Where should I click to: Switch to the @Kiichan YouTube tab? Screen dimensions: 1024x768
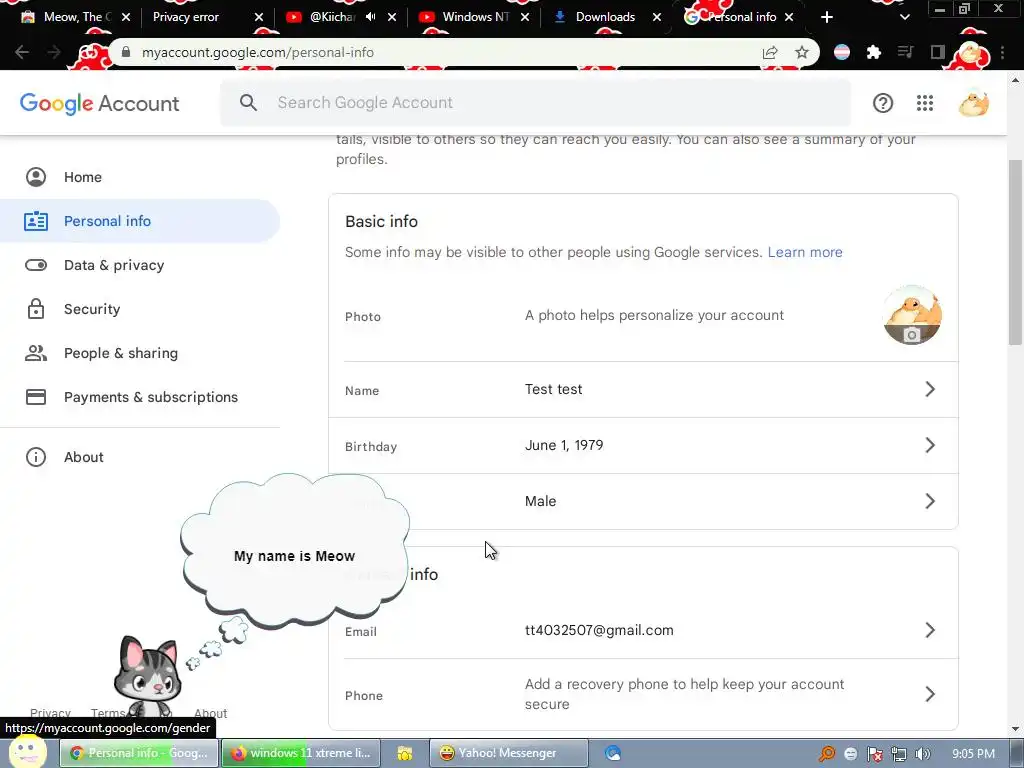tap(340, 17)
